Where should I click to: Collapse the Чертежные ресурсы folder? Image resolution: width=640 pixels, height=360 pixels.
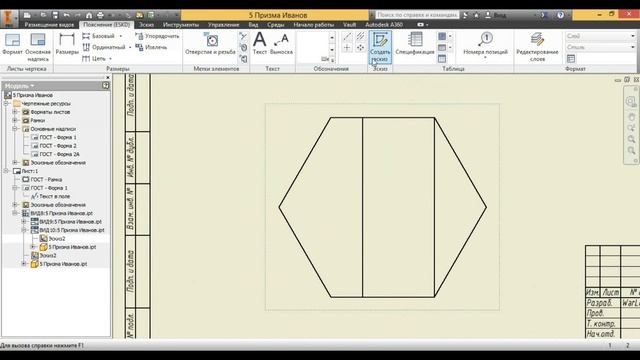coord(6,104)
